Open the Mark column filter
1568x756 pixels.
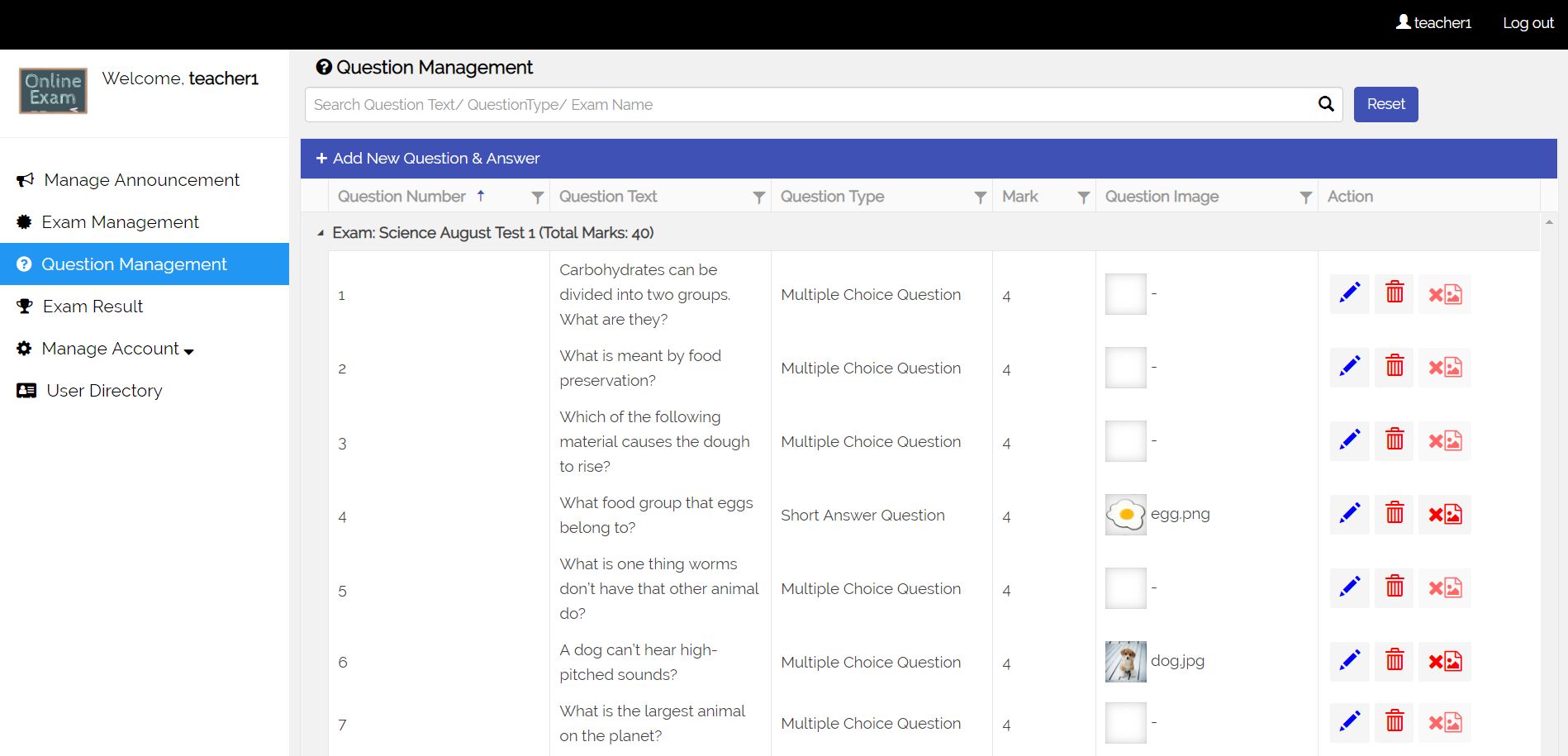point(1083,197)
